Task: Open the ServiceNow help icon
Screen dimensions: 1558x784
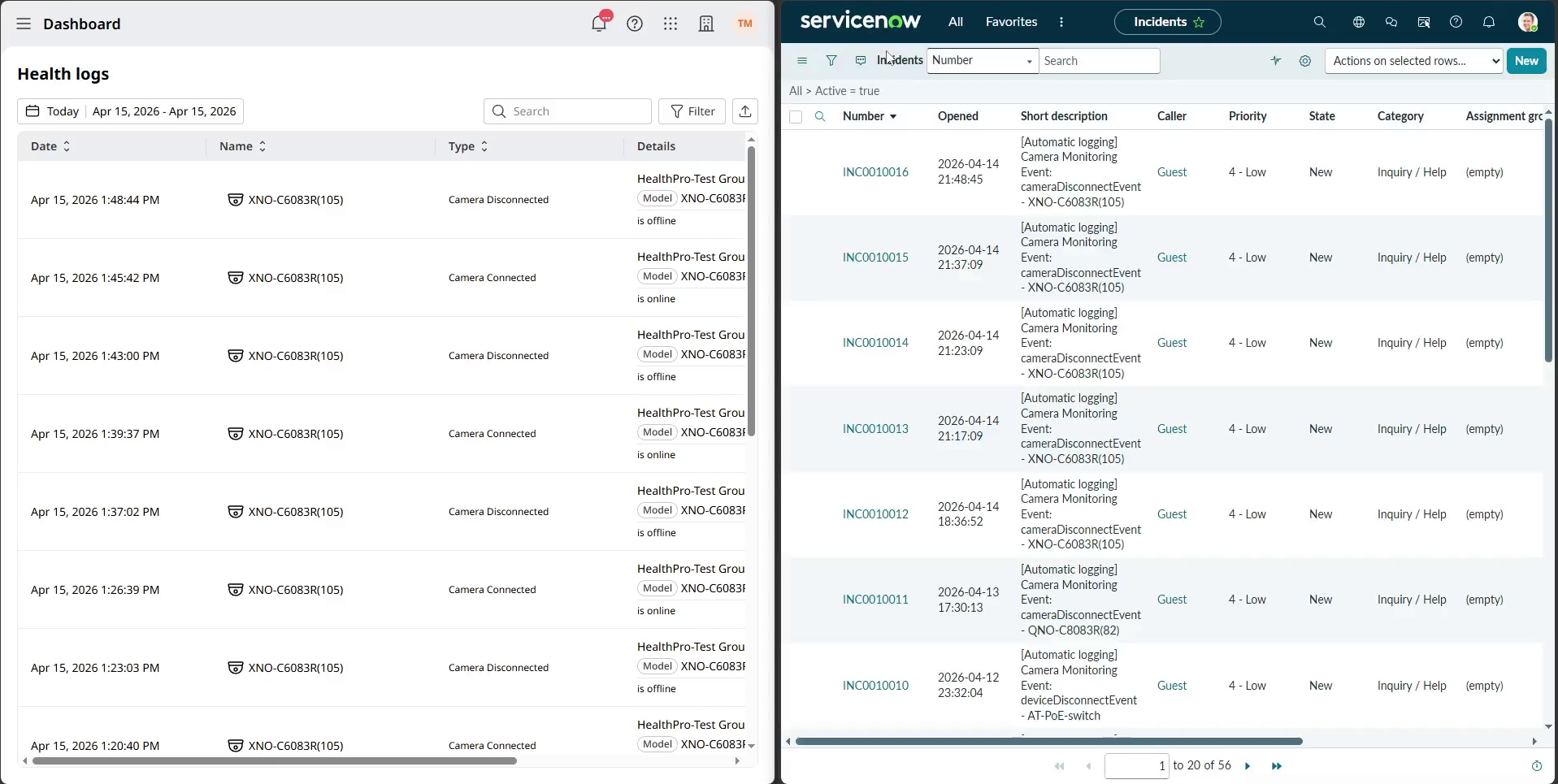Action: [1456, 22]
